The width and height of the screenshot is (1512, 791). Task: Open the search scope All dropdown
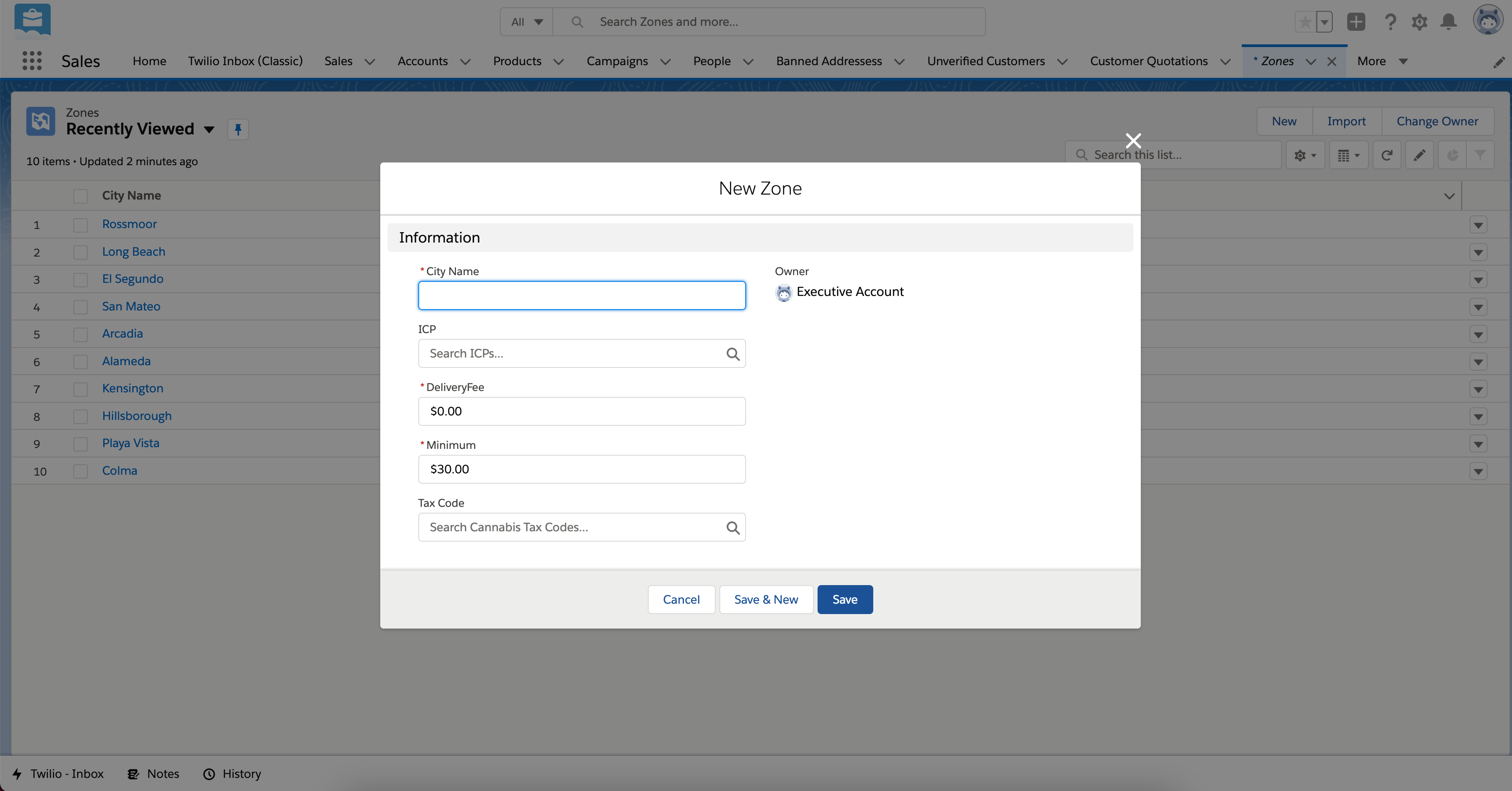tap(526, 22)
